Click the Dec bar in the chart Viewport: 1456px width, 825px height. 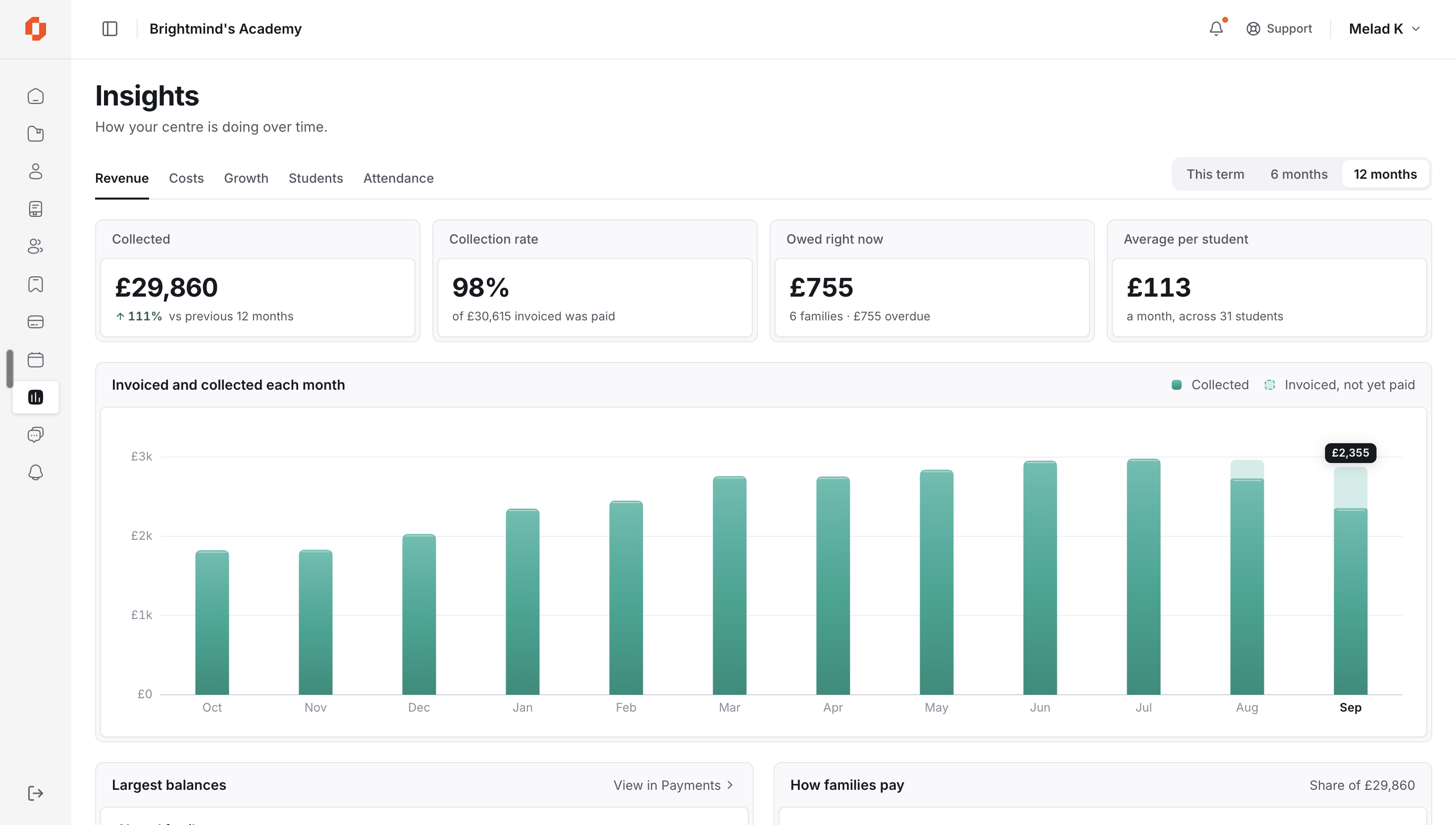tap(419, 614)
